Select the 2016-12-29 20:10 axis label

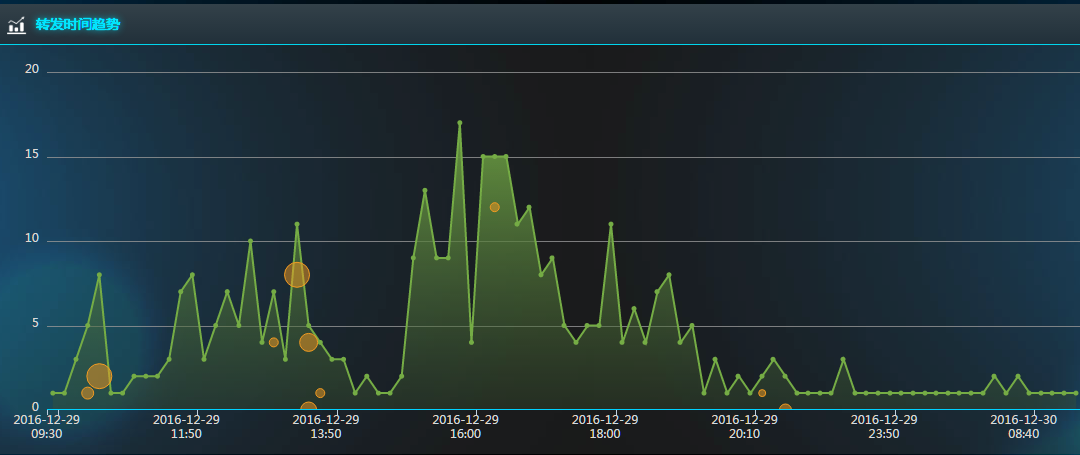click(x=744, y=427)
